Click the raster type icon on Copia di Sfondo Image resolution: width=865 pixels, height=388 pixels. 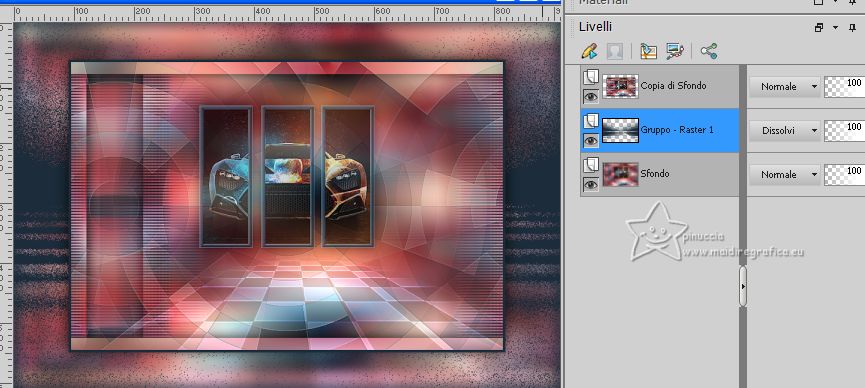pos(591,76)
